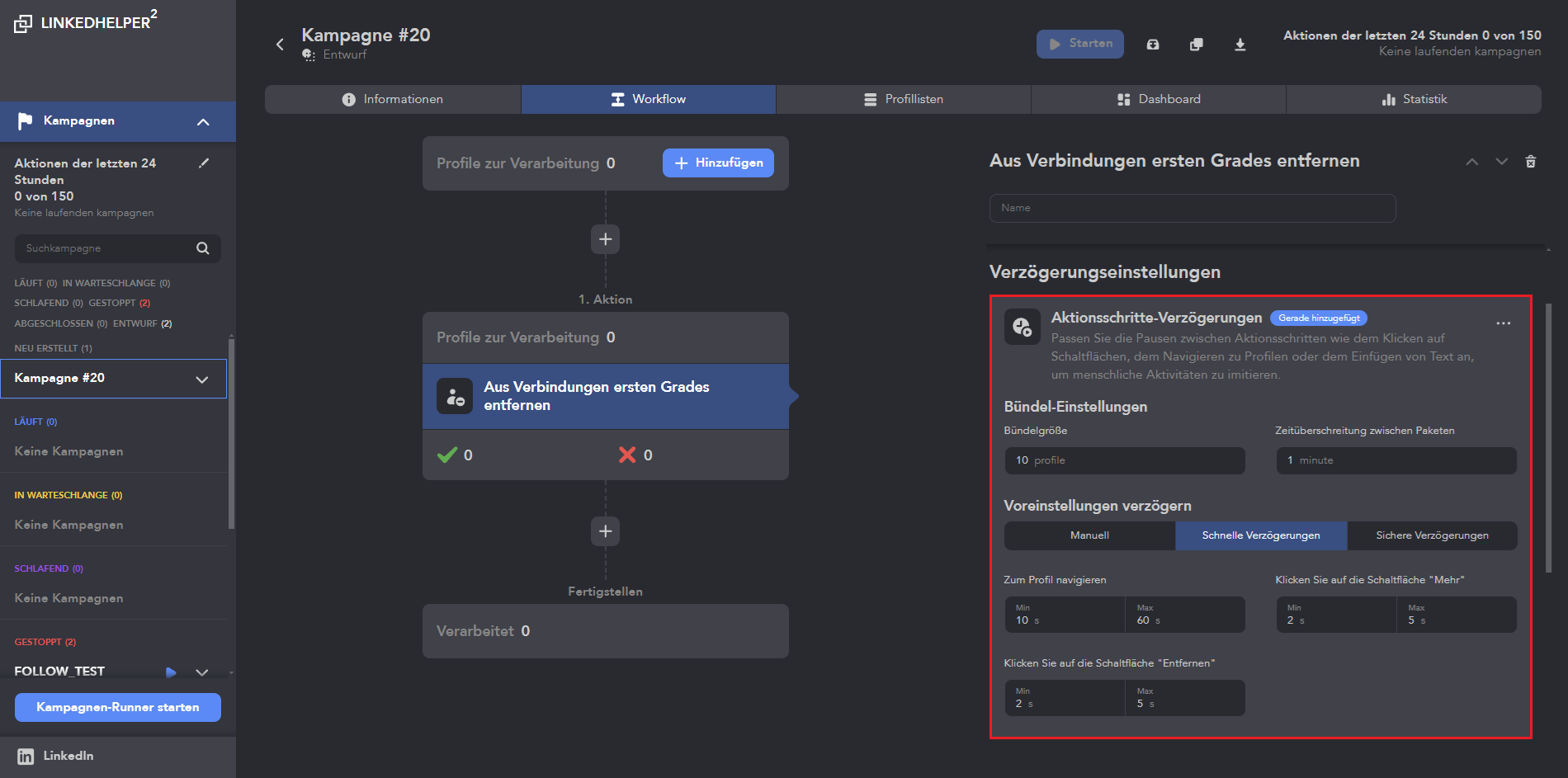Start FOLLOW_TEST campaign with play icon

171,672
